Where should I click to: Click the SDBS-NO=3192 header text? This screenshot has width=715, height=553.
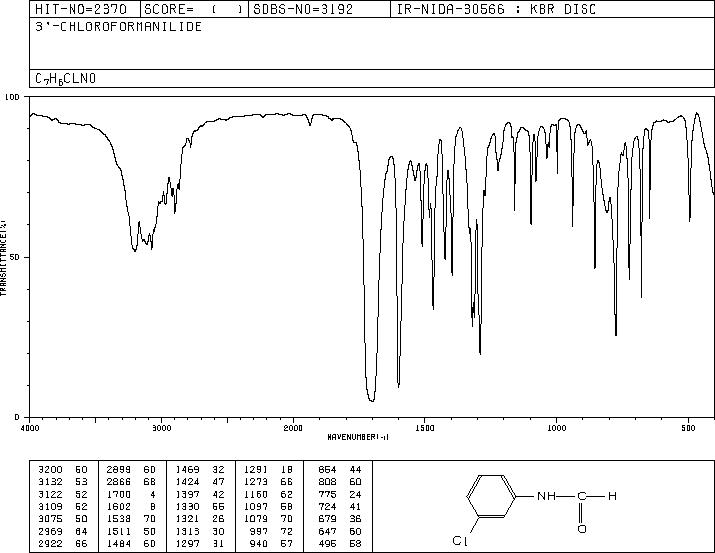303,9
